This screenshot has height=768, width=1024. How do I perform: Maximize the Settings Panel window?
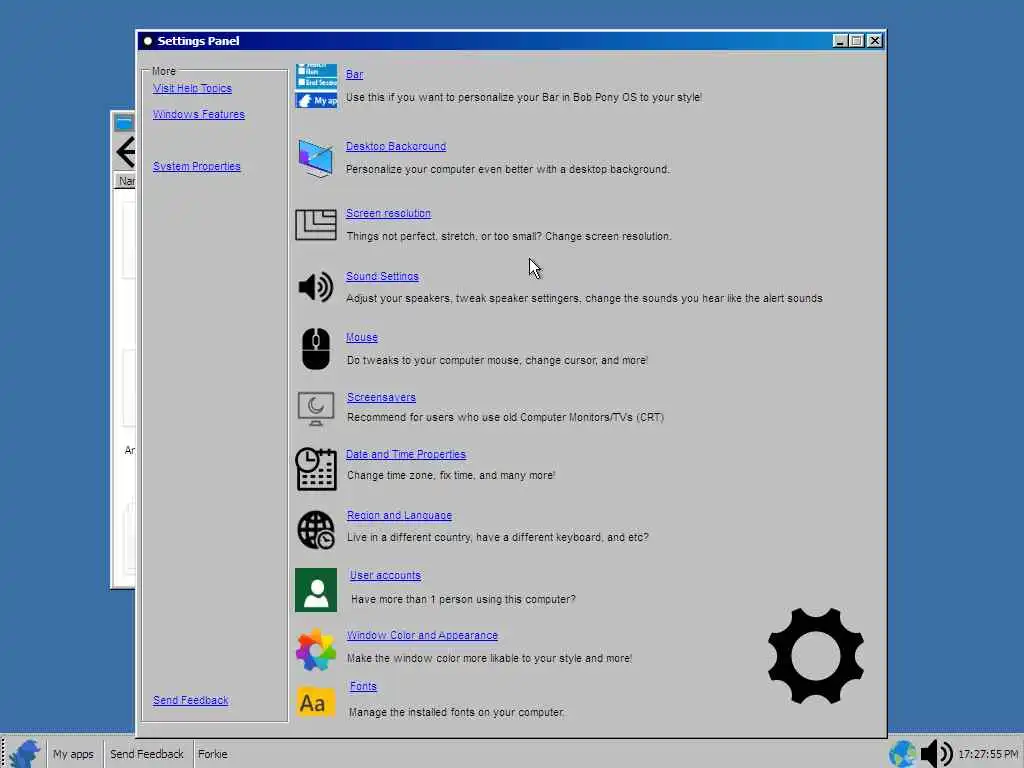coord(857,41)
